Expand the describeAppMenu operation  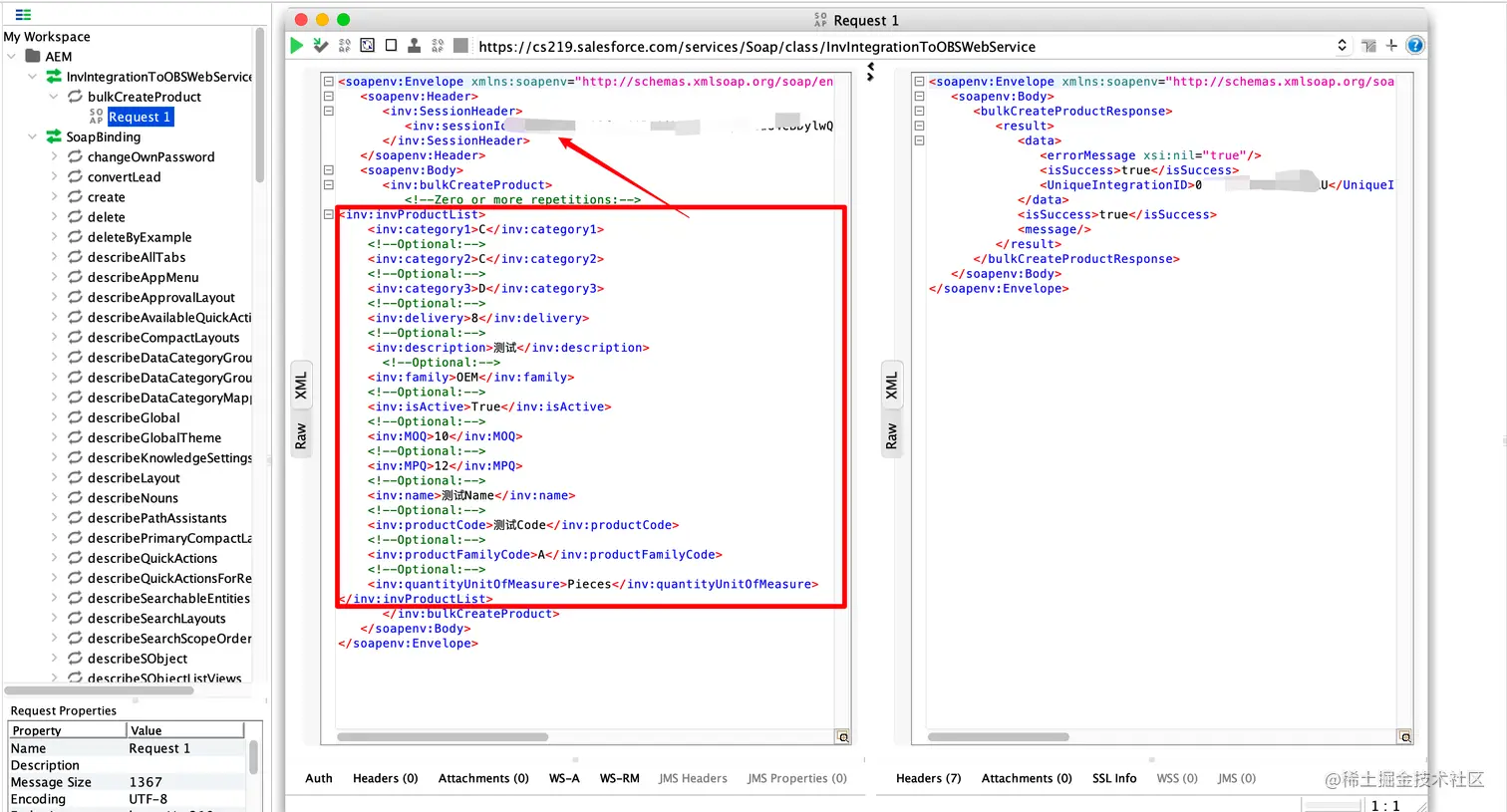pos(54,277)
